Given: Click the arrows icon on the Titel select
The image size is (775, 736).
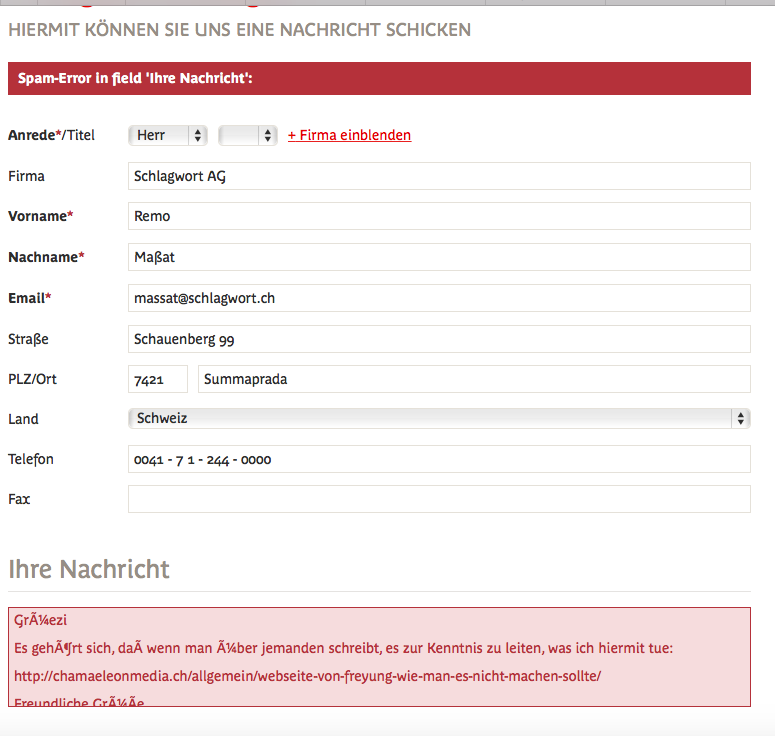Looking at the screenshot, I should [x=267, y=135].
